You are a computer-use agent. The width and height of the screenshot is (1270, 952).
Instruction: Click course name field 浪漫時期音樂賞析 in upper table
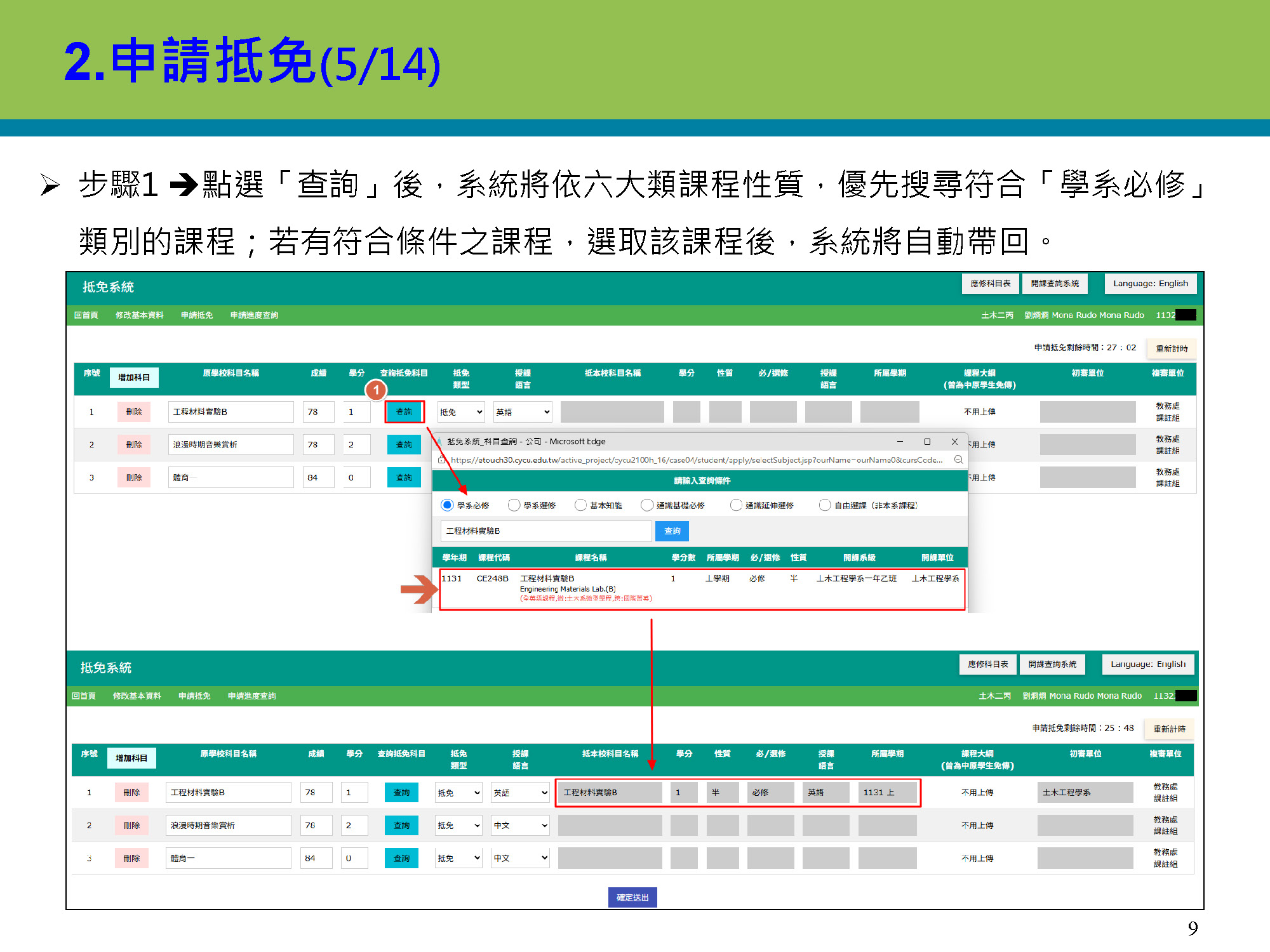(x=231, y=445)
